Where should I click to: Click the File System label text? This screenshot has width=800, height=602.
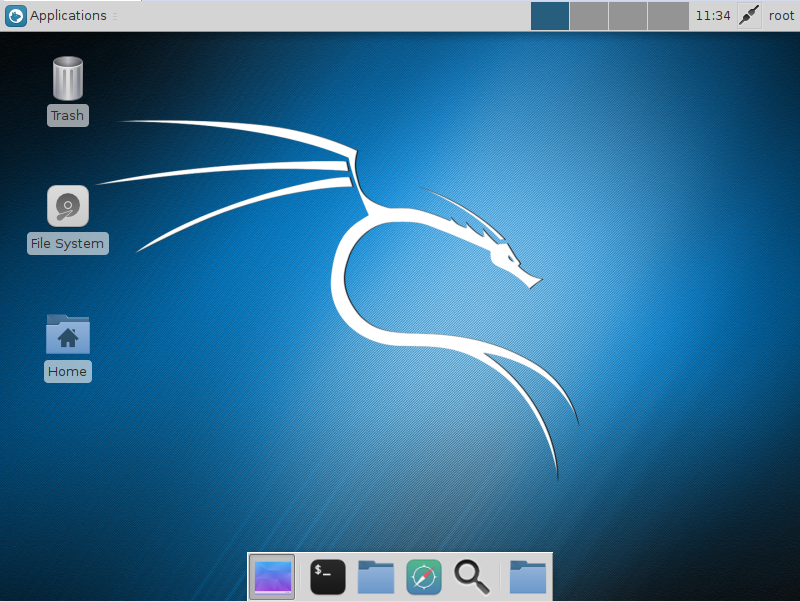[67, 244]
